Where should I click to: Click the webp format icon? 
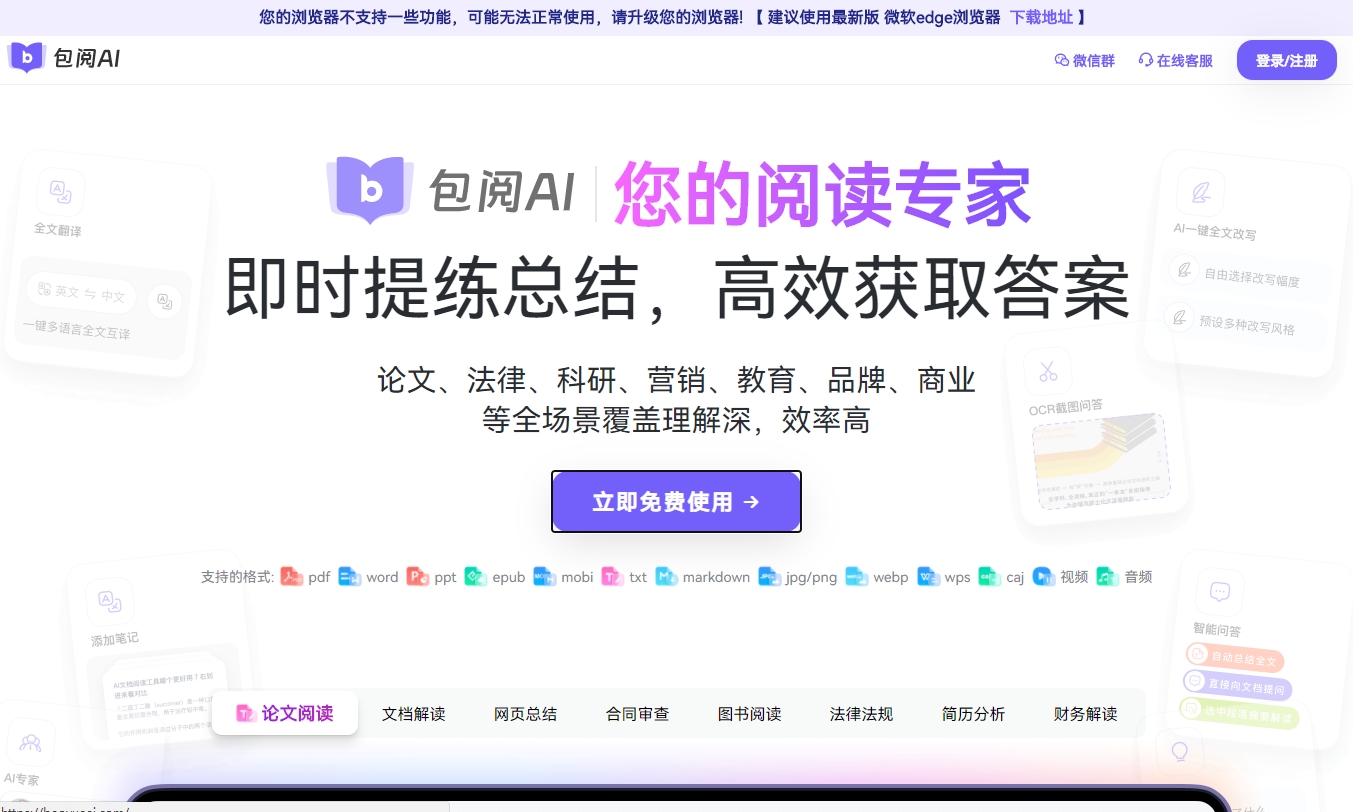coord(857,577)
